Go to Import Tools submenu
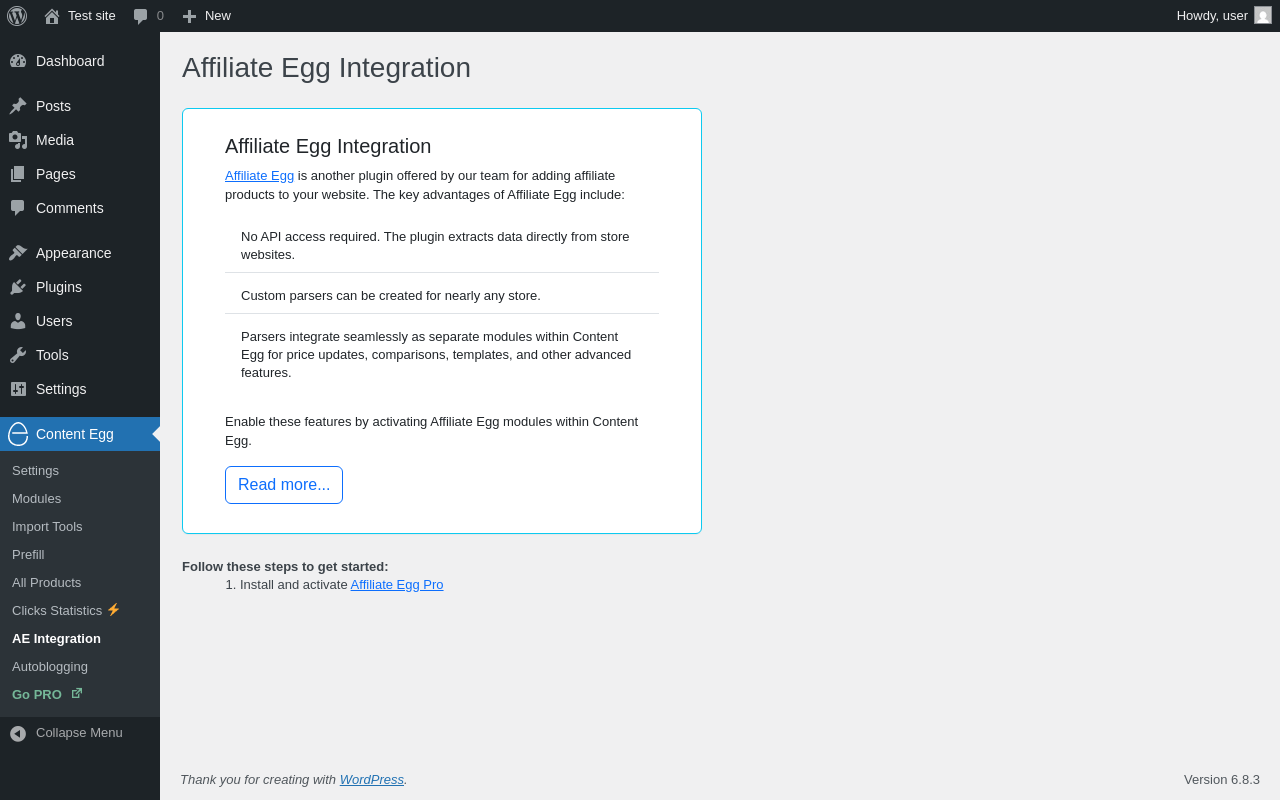 pos(47,526)
